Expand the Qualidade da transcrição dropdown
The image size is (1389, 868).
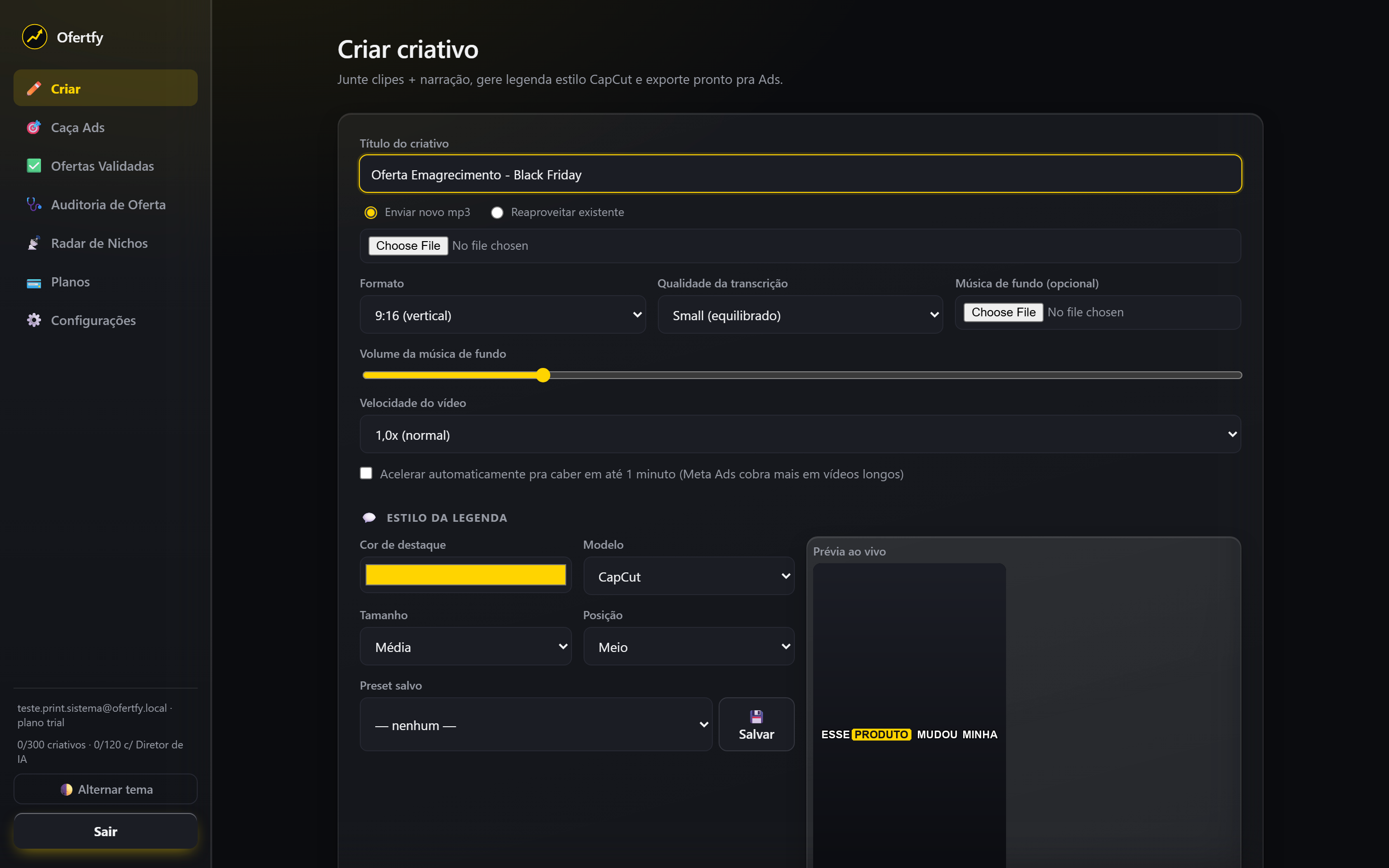point(800,314)
